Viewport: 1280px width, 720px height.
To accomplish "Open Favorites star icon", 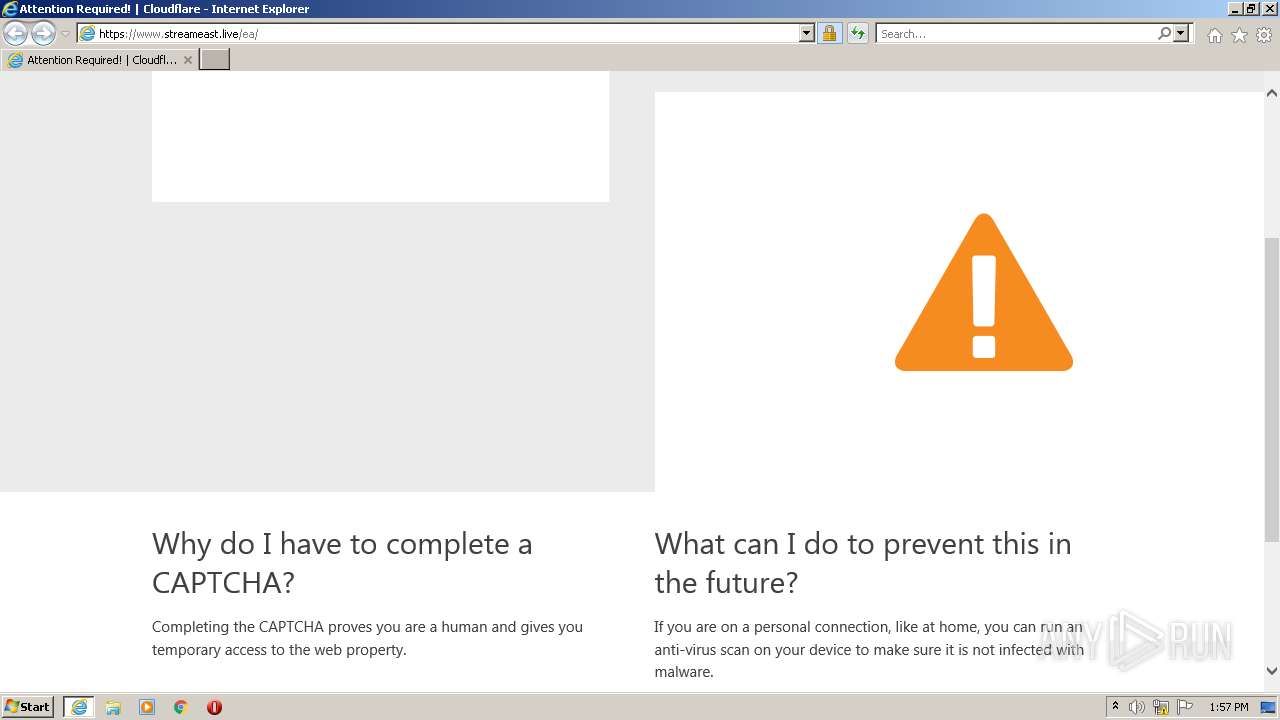I will [1239, 35].
